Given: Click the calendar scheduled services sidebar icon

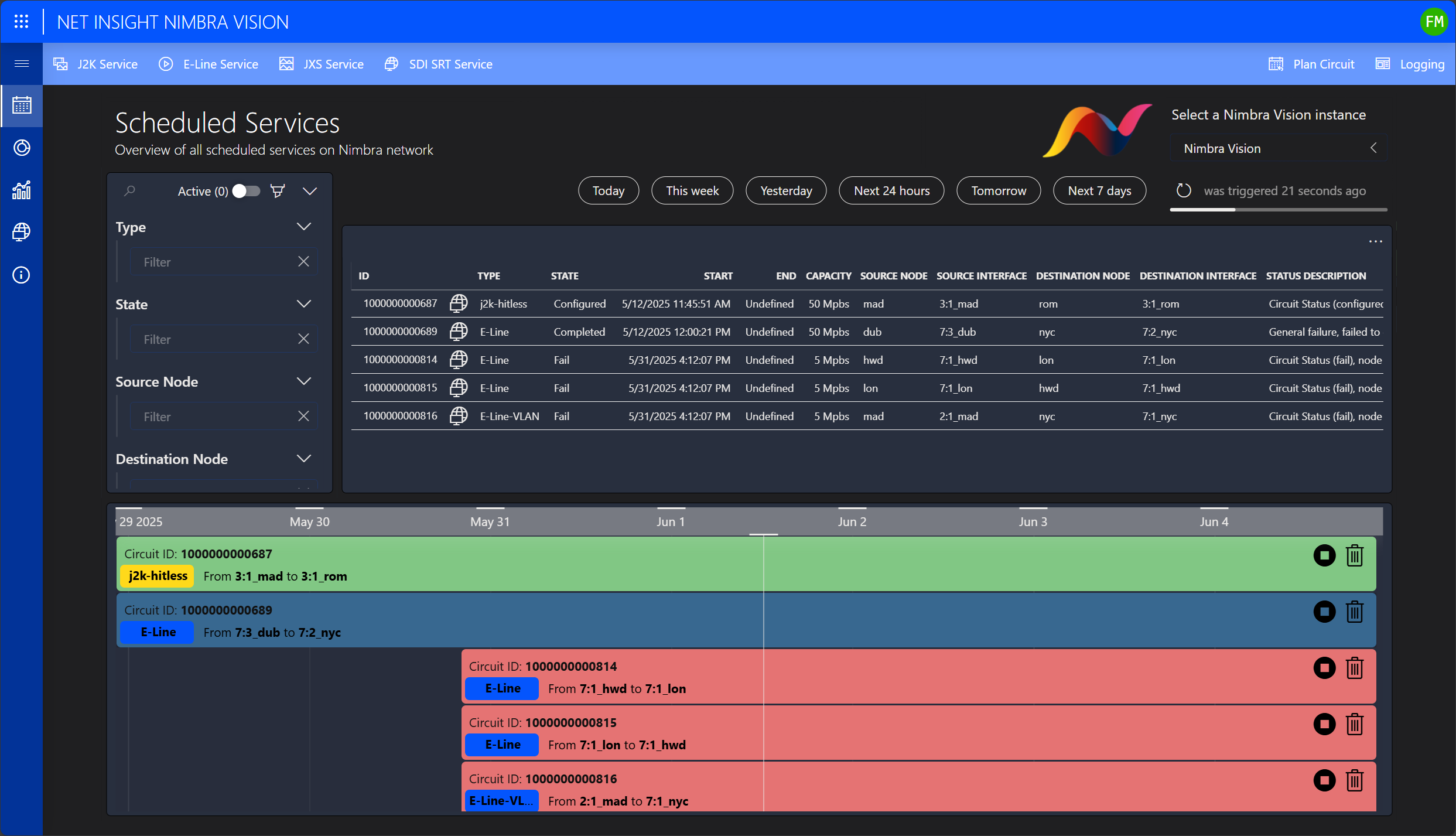Looking at the screenshot, I should 22,105.
